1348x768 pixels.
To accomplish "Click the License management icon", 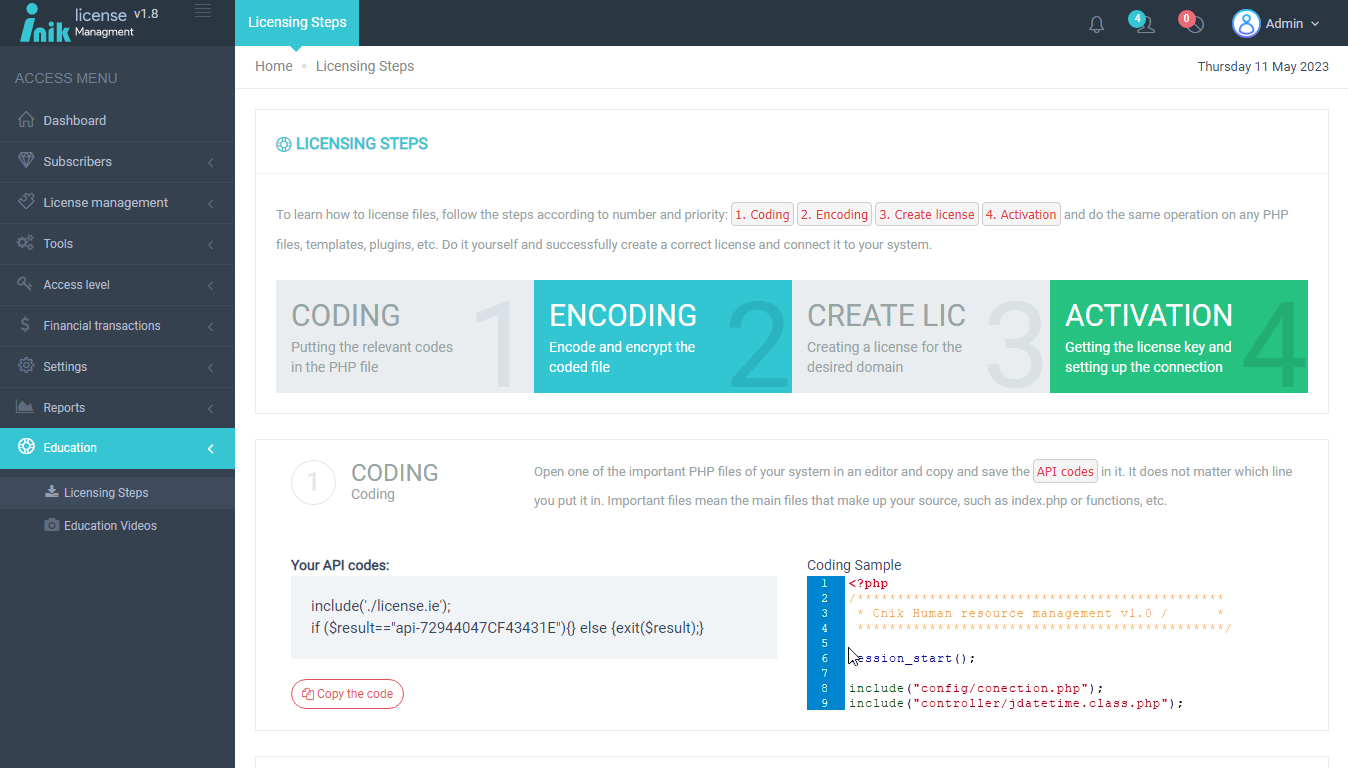I will click(x=26, y=202).
